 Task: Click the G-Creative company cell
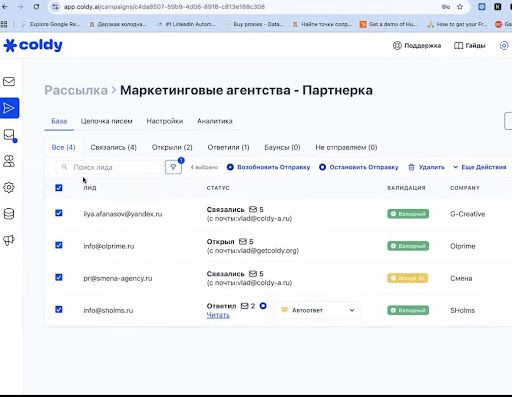tap(467, 214)
